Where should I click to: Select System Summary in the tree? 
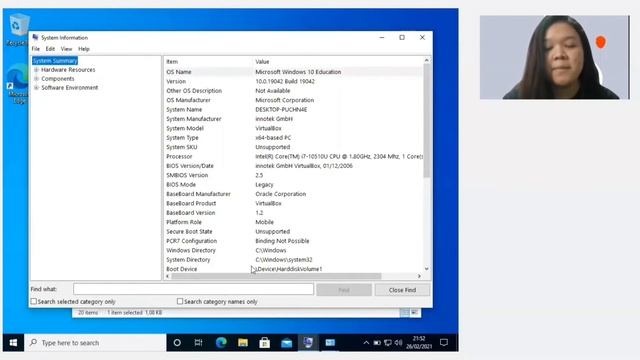click(55, 60)
